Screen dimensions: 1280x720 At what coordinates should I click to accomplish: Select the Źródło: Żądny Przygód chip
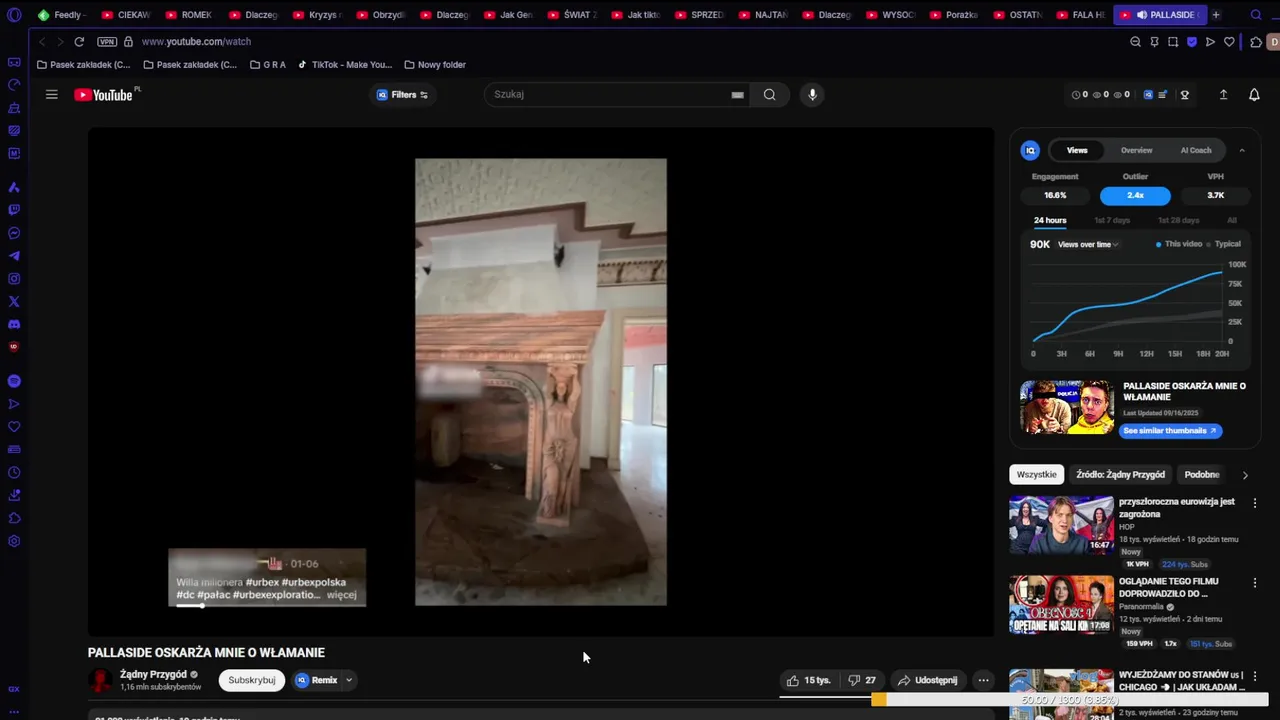point(1120,474)
